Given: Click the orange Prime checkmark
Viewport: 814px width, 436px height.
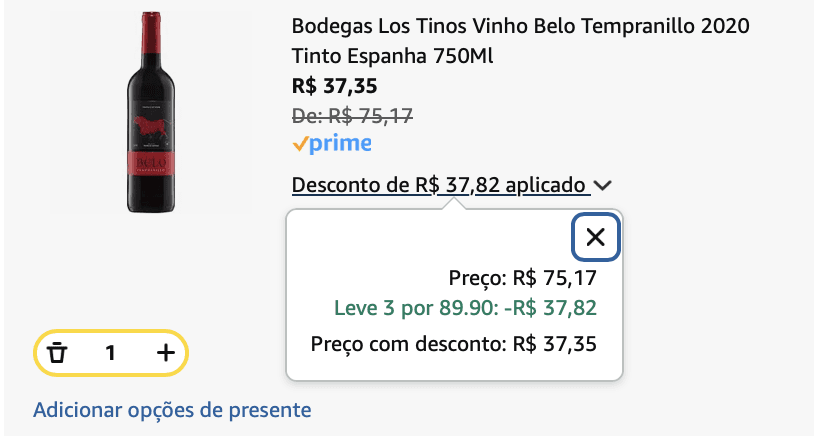Looking at the screenshot, I should tap(300, 144).
